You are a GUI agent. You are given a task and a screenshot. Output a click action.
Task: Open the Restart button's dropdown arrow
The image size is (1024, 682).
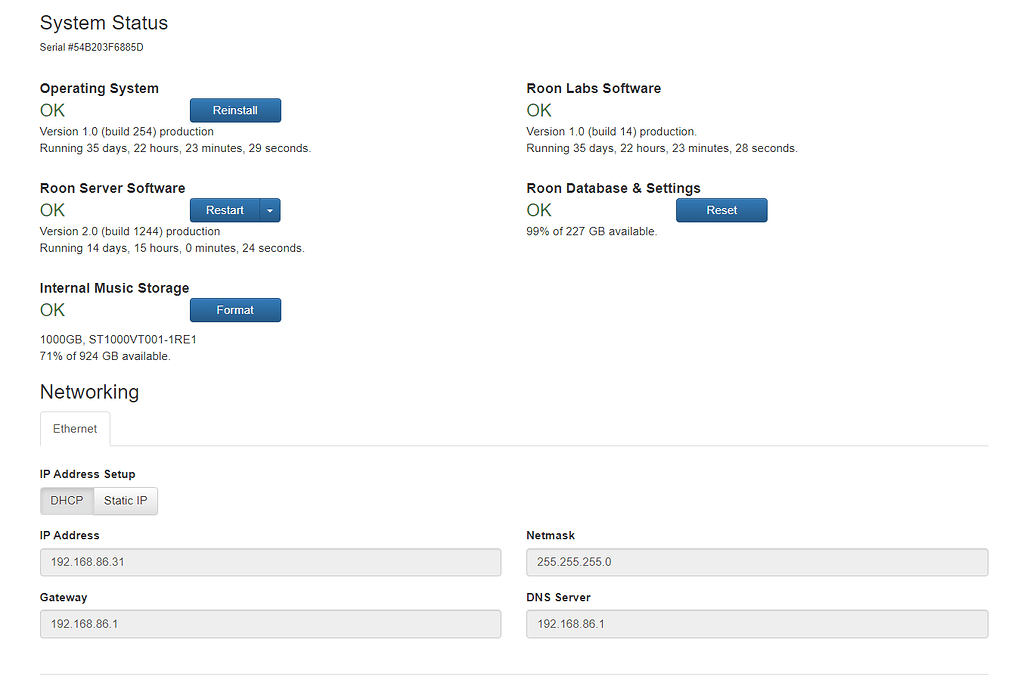269,210
